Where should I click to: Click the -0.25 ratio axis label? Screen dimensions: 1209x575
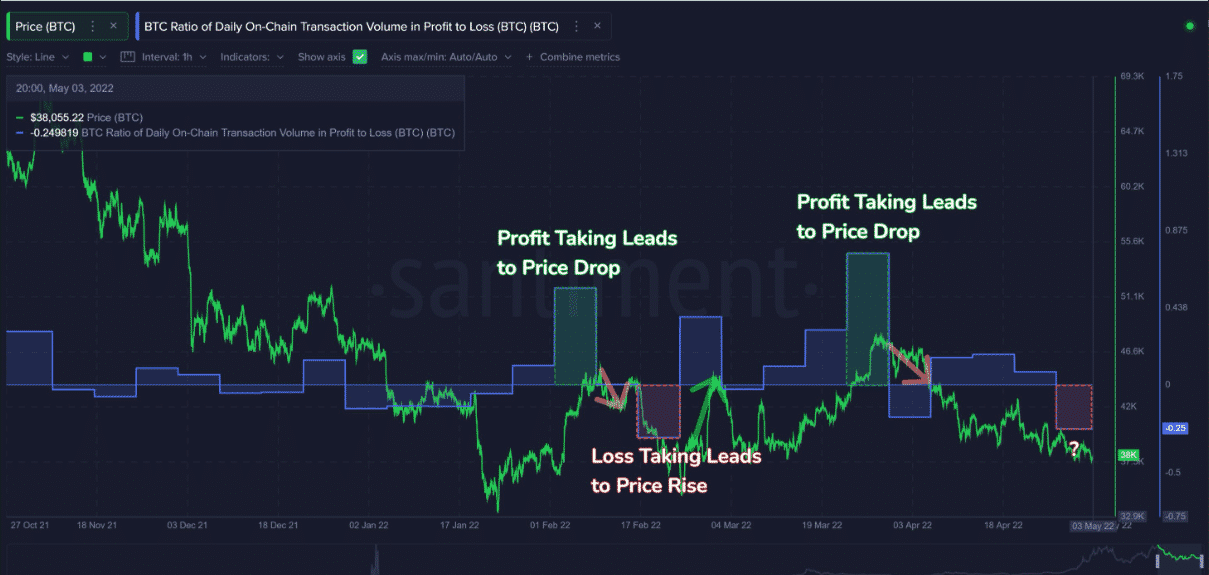pos(1173,428)
